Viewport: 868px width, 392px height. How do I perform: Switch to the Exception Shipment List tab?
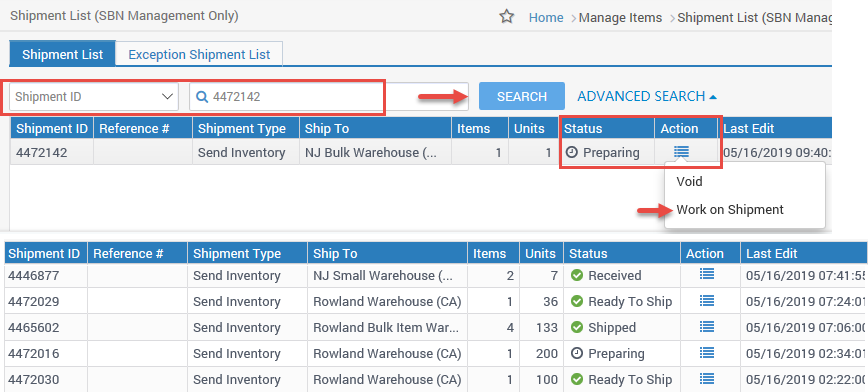(199, 54)
